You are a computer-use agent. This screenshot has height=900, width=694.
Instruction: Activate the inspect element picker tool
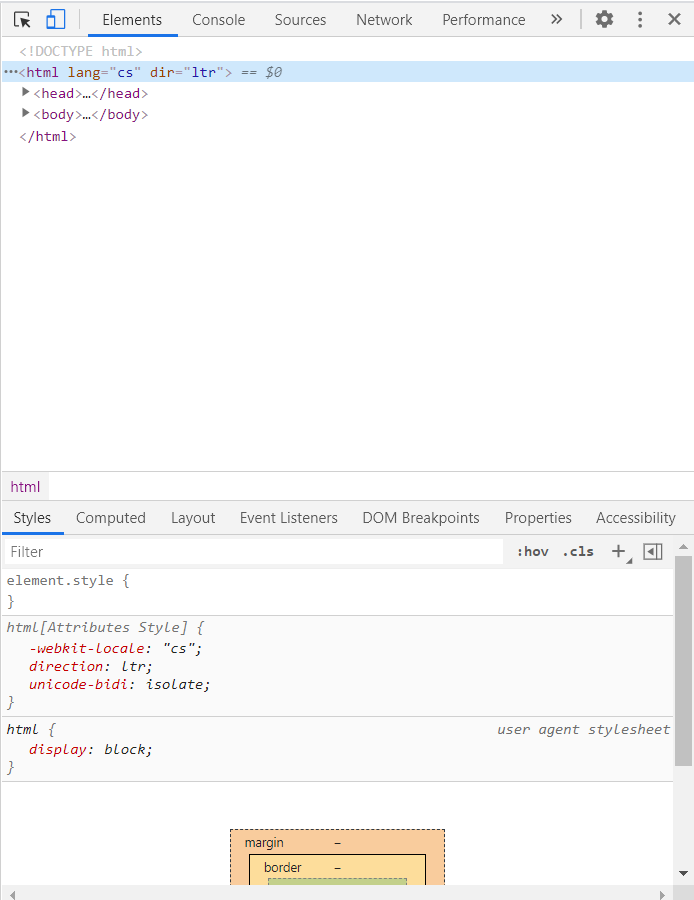click(22, 19)
